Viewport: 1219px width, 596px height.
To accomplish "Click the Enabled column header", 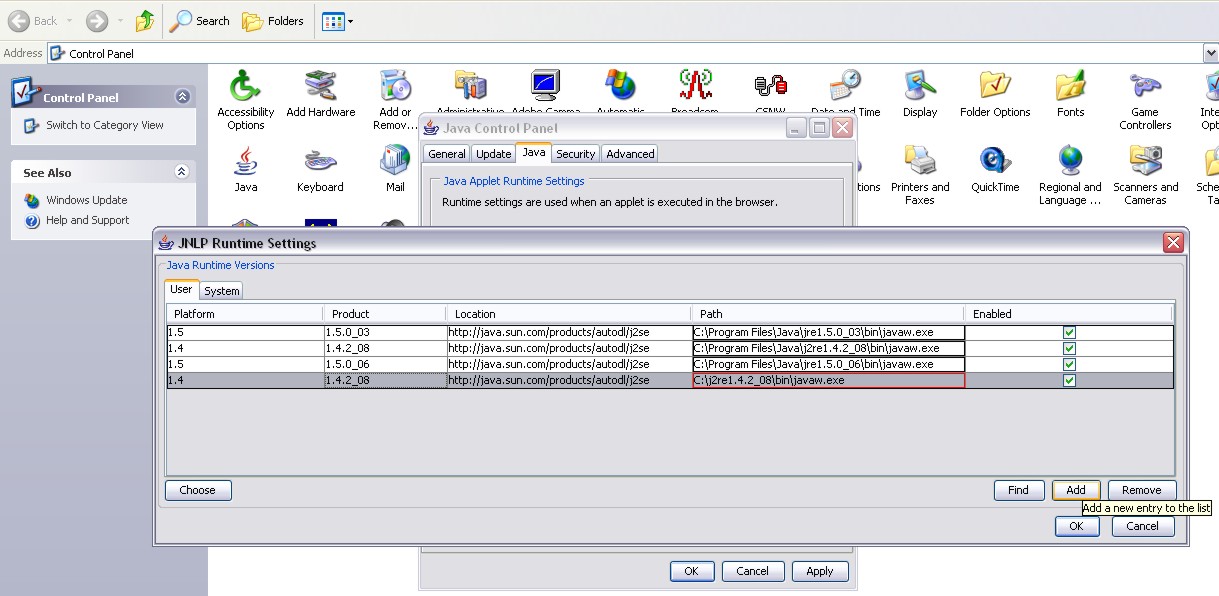I will (1069, 314).
